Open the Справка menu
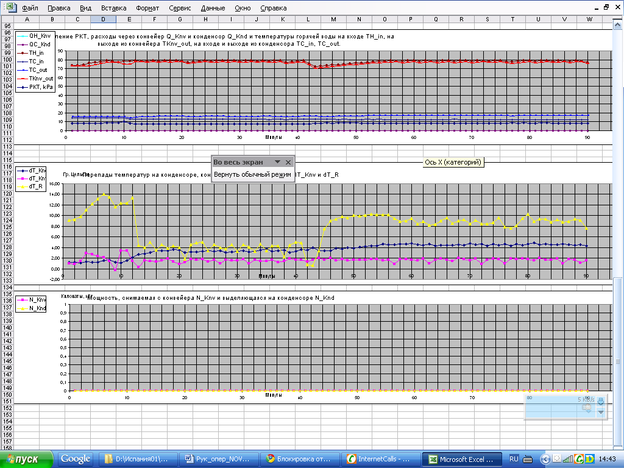This screenshot has width=624, height=468. pos(273,8)
